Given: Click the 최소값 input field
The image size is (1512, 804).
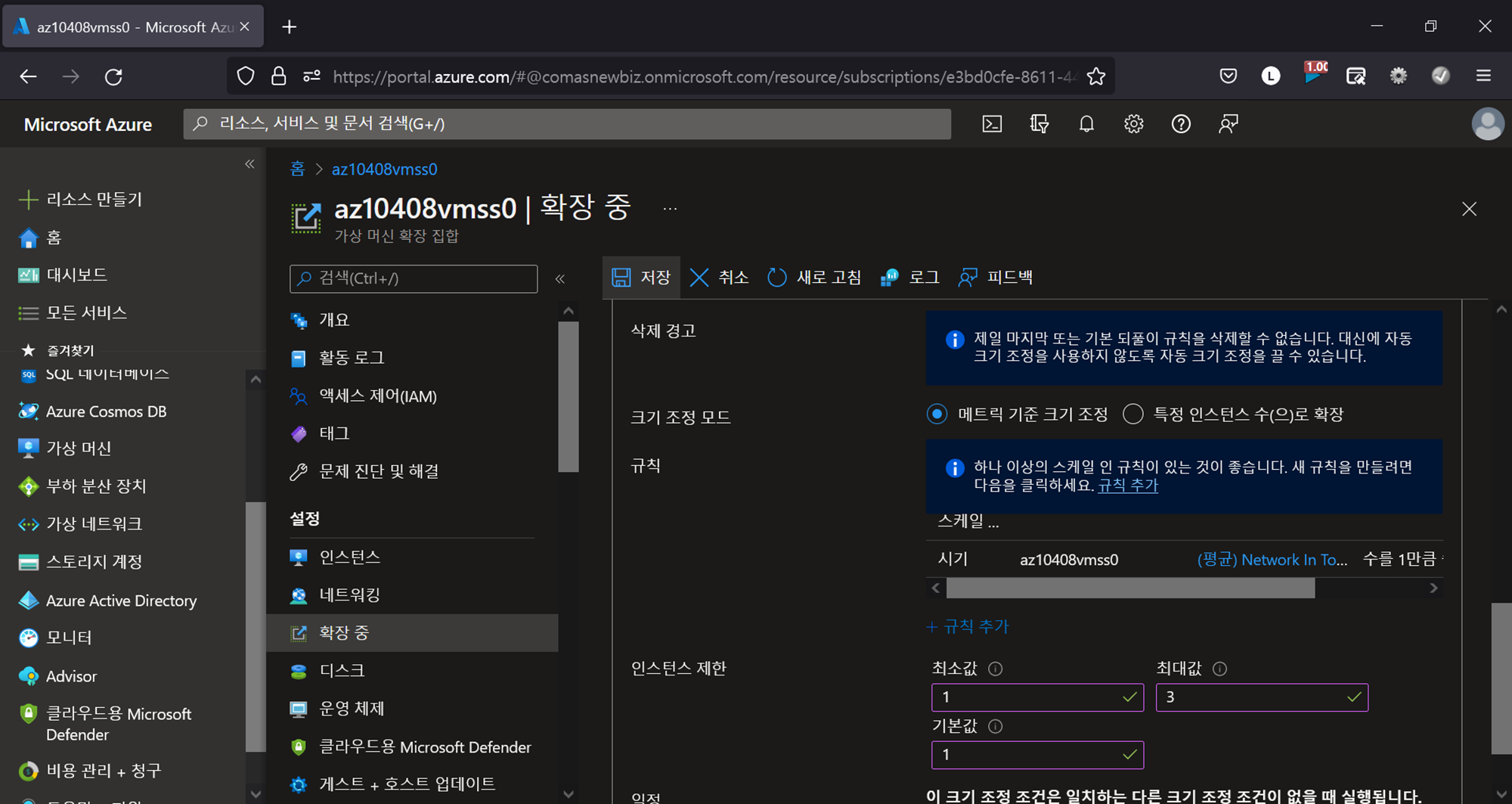Looking at the screenshot, I should [1037, 697].
